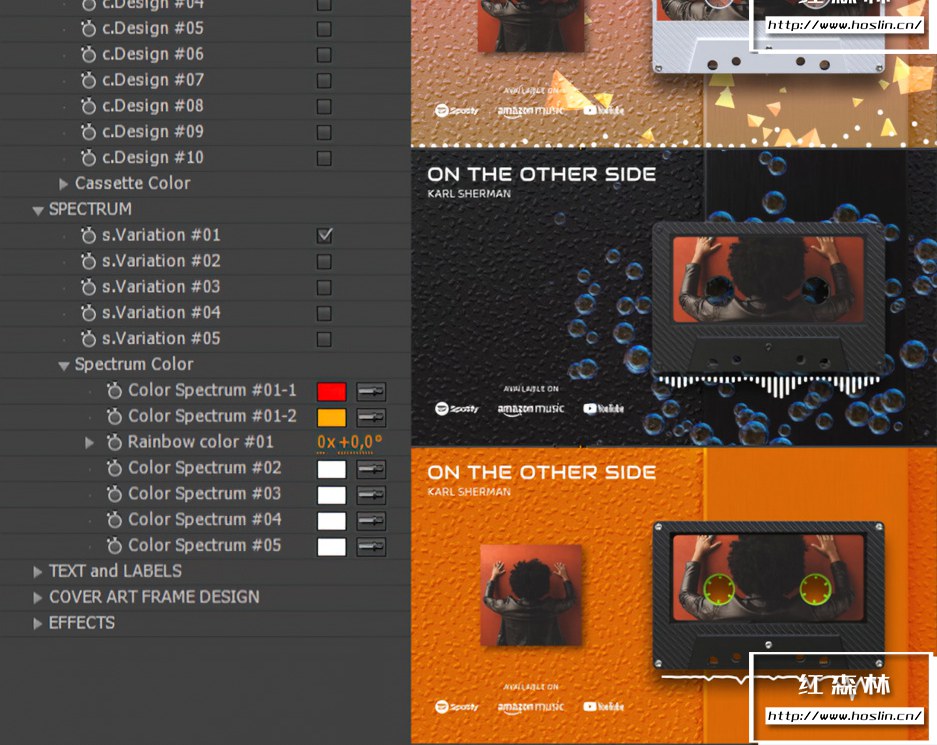Toggle stopwatch for s.Variation #01

tap(88, 235)
